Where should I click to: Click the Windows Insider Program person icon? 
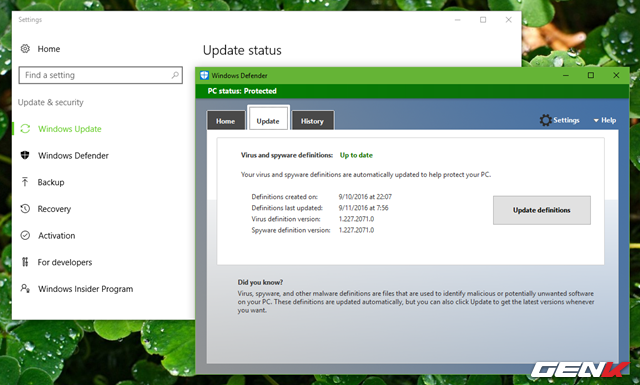pyautogui.click(x=25, y=288)
